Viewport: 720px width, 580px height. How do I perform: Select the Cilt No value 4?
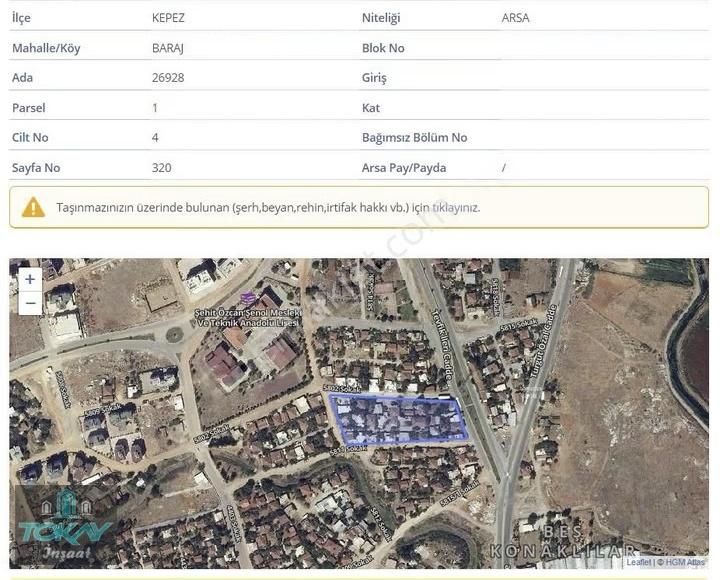click(x=155, y=137)
